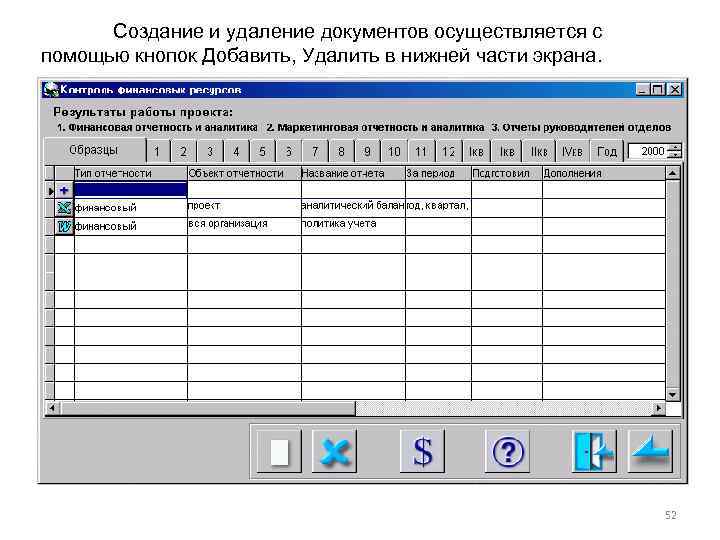Screen dimensions: 720x540
Task: Click the vertical scrollbar down arrow
Action: point(673,394)
